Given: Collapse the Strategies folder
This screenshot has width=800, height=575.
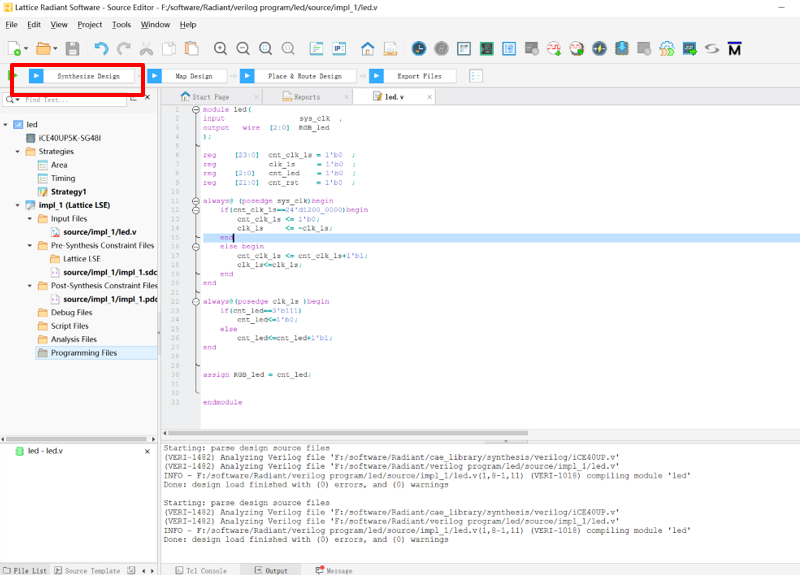Looking at the screenshot, I should coord(18,152).
